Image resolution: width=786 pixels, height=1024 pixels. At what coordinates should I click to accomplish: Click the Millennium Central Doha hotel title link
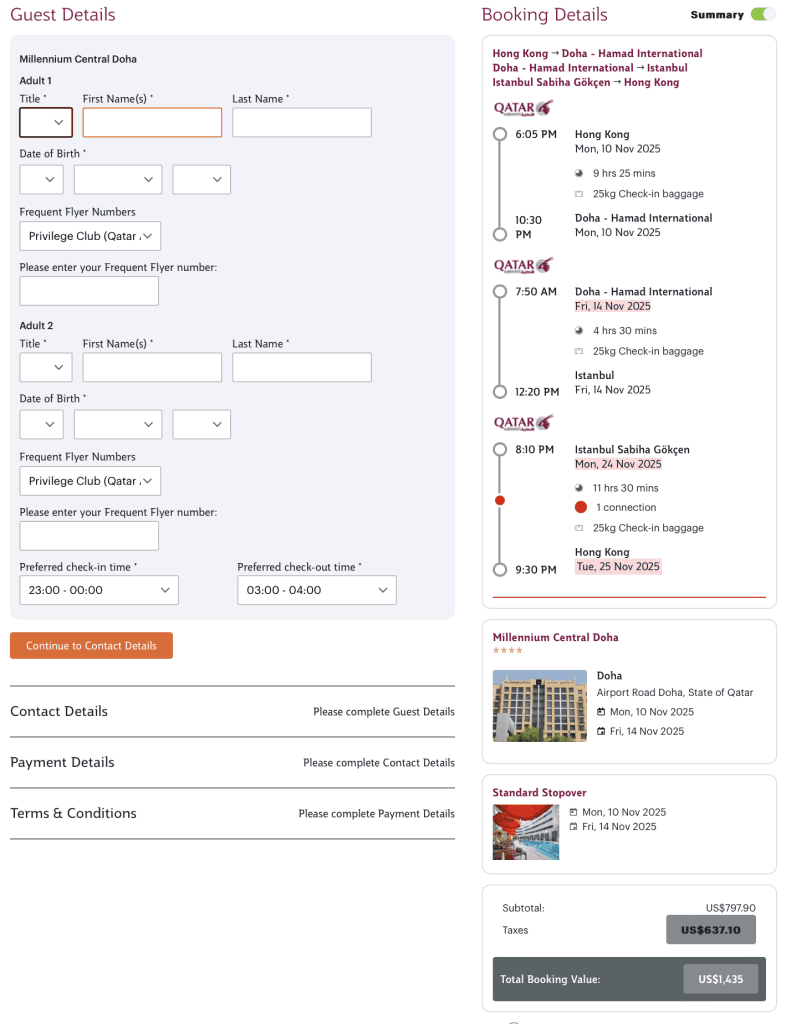pyautogui.click(x=555, y=637)
